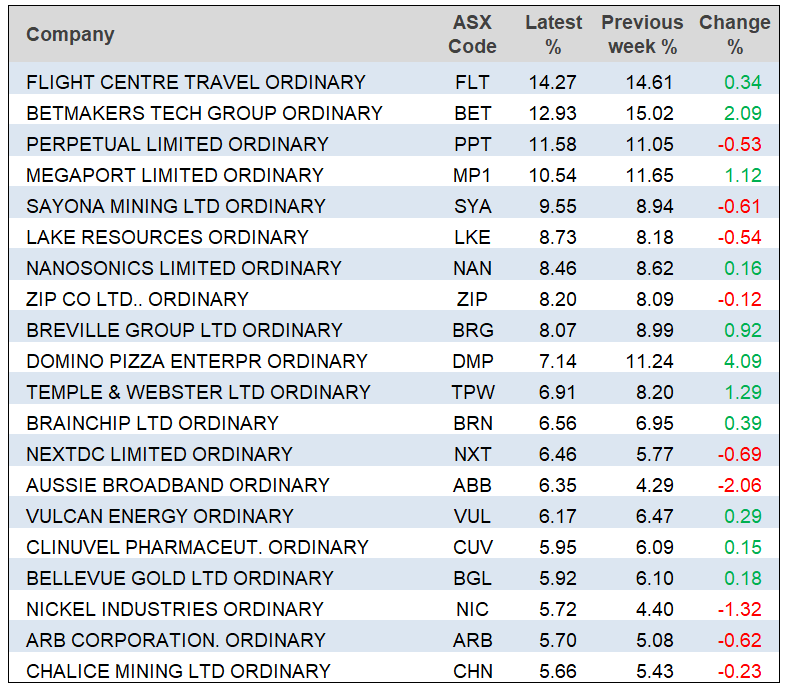
Task: Select PERPETUAL LIMITED ORDINARY row name
Action: pos(177,144)
